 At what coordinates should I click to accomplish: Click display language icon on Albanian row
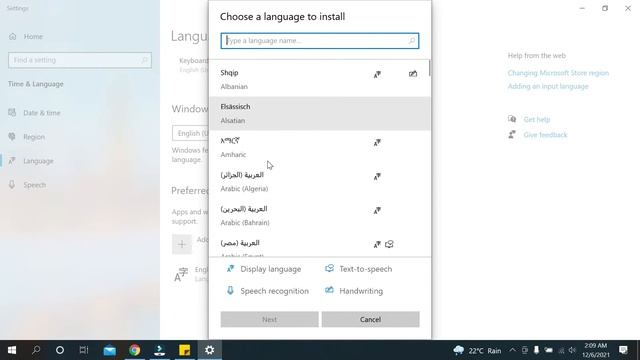point(377,74)
